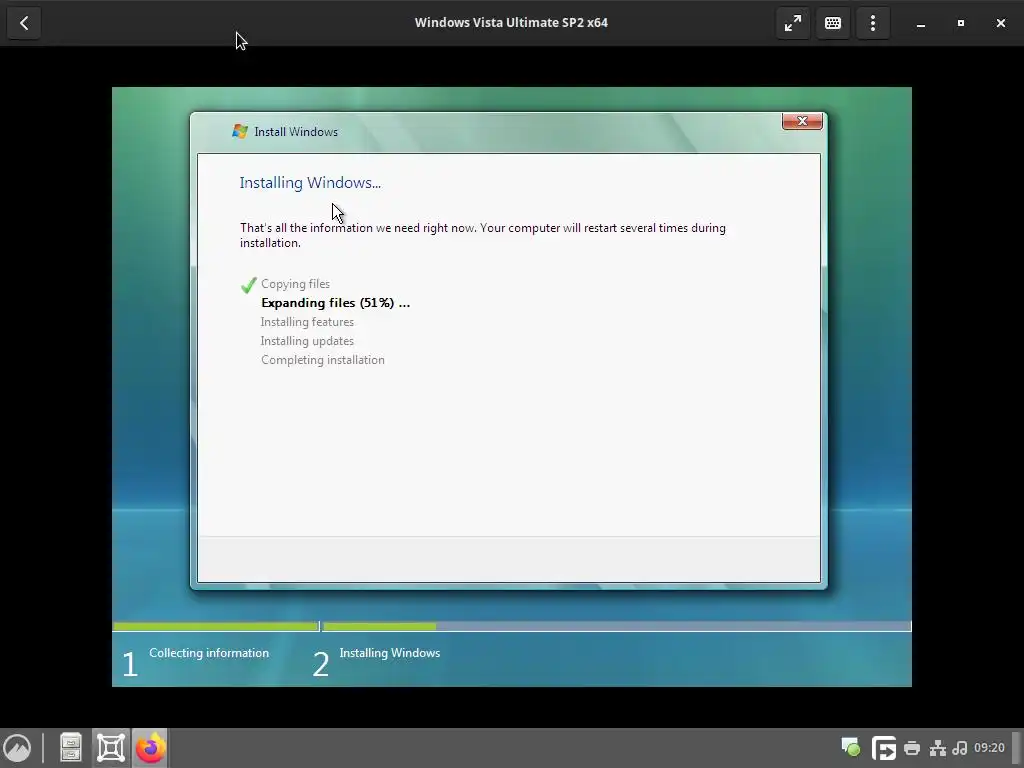Click 'Collecting information' stage label
Screen dimensions: 1024x768
click(x=209, y=652)
